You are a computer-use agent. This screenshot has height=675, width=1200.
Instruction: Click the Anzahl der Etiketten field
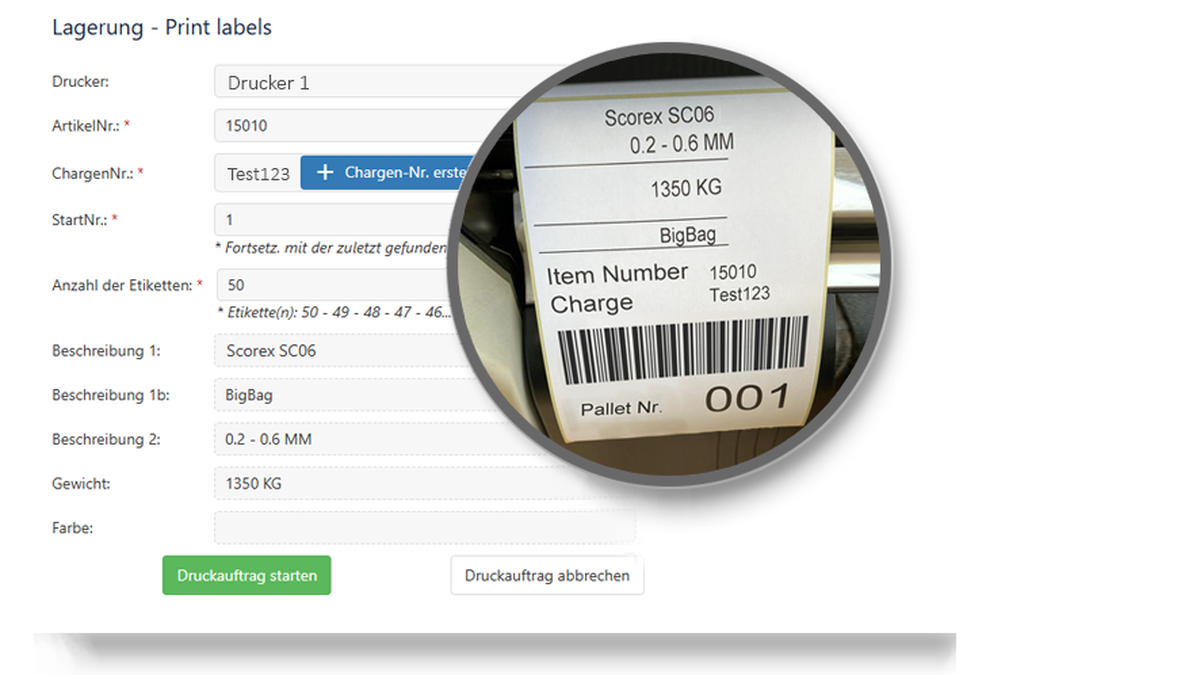tap(335, 285)
